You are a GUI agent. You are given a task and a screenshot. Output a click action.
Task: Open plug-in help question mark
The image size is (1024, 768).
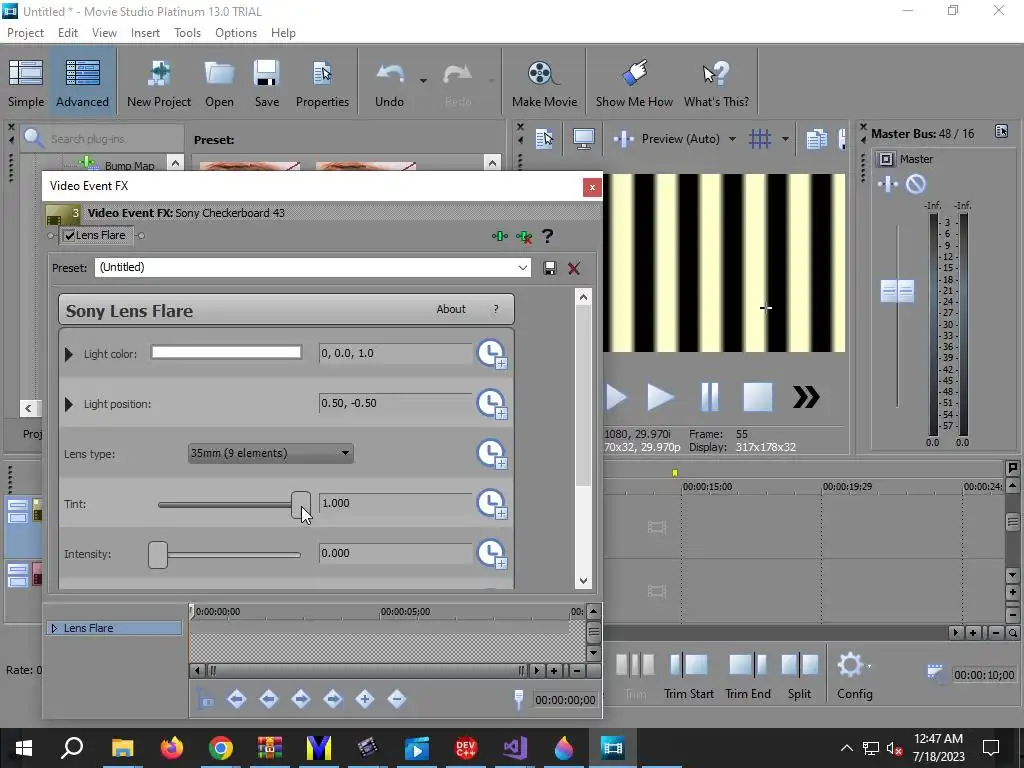[x=547, y=236]
